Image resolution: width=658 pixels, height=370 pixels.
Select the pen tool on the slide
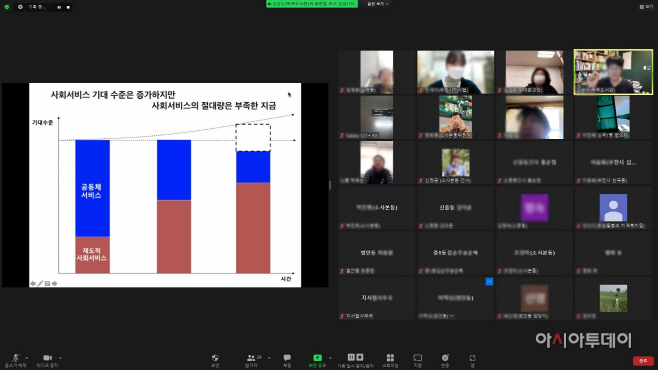[x=40, y=284]
